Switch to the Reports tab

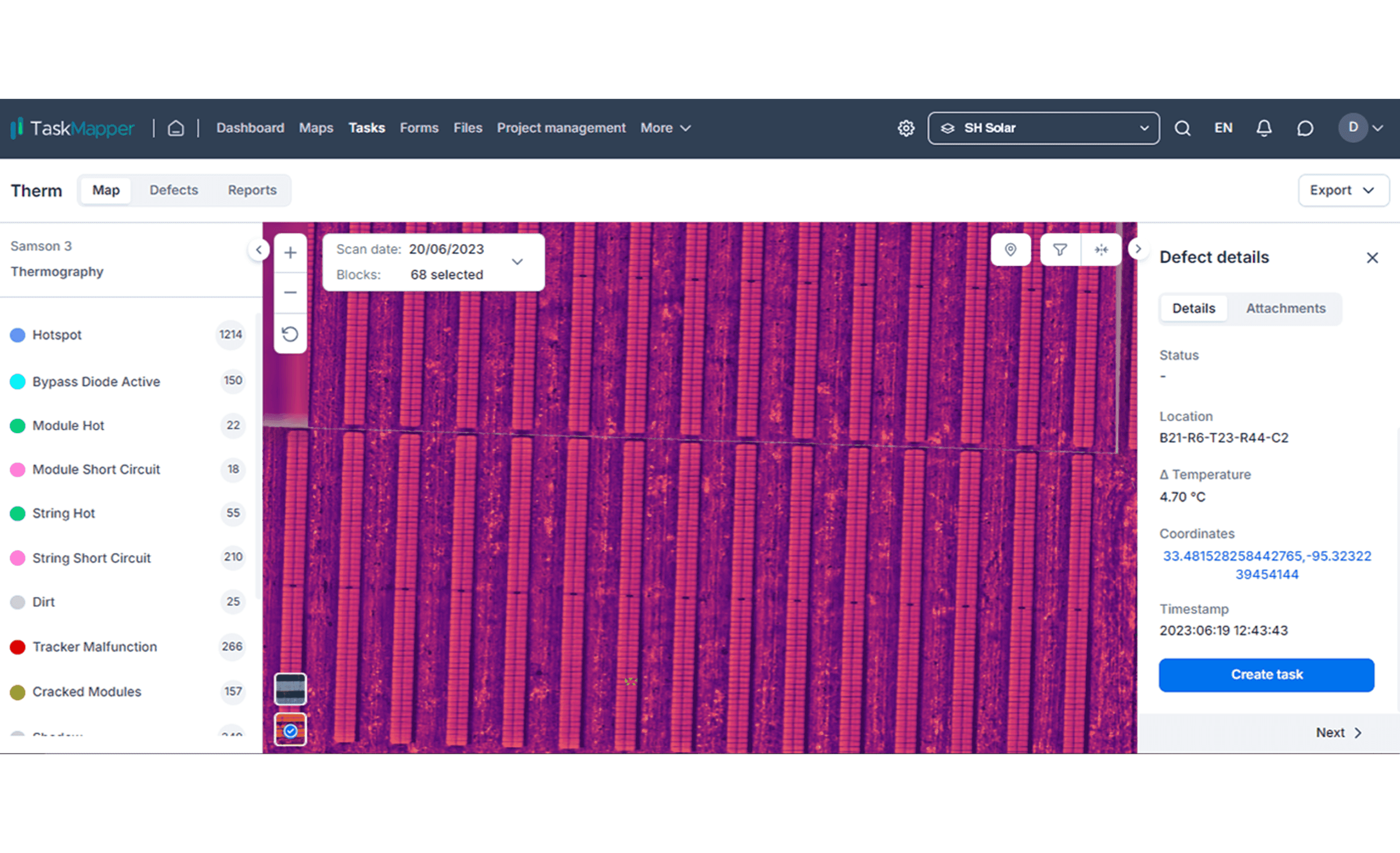point(252,190)
